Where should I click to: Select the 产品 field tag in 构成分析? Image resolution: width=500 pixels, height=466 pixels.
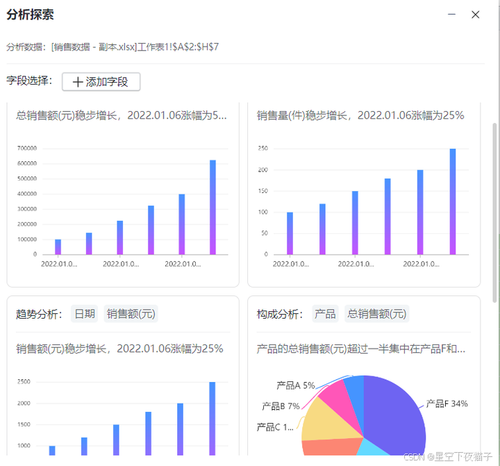(325, 314)
